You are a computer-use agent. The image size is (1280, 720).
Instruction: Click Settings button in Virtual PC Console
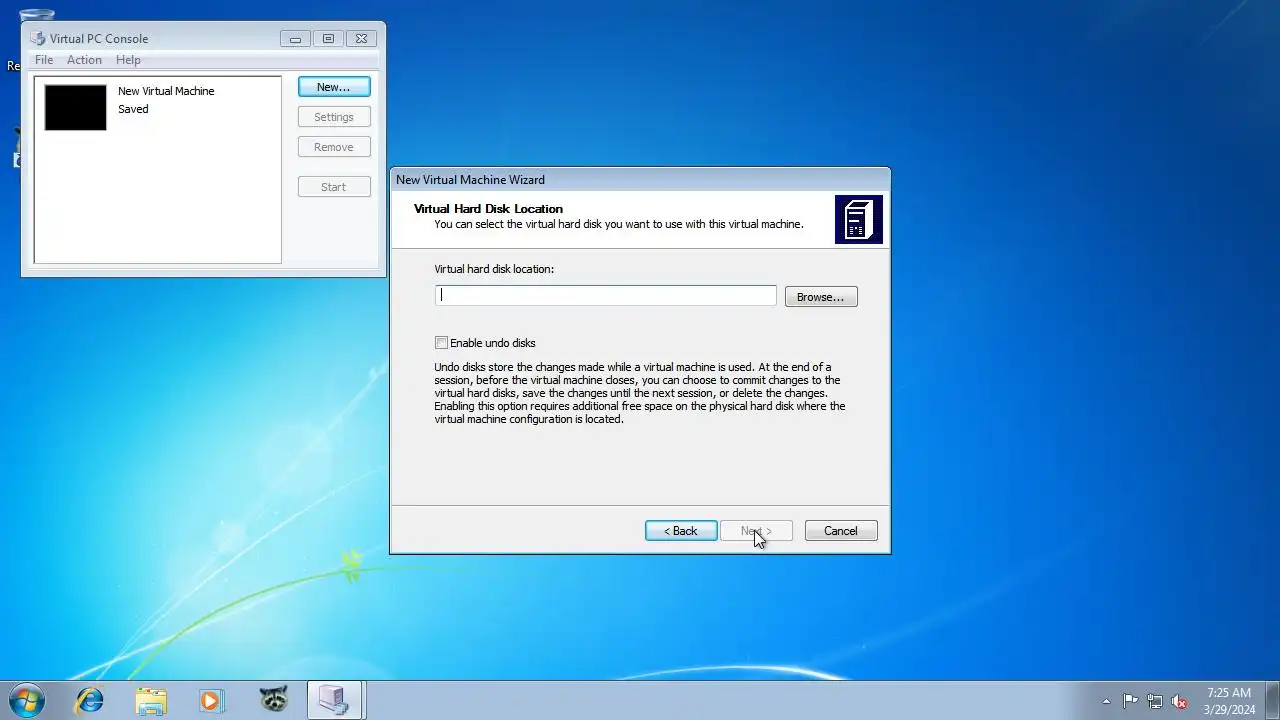coord(334,117)
